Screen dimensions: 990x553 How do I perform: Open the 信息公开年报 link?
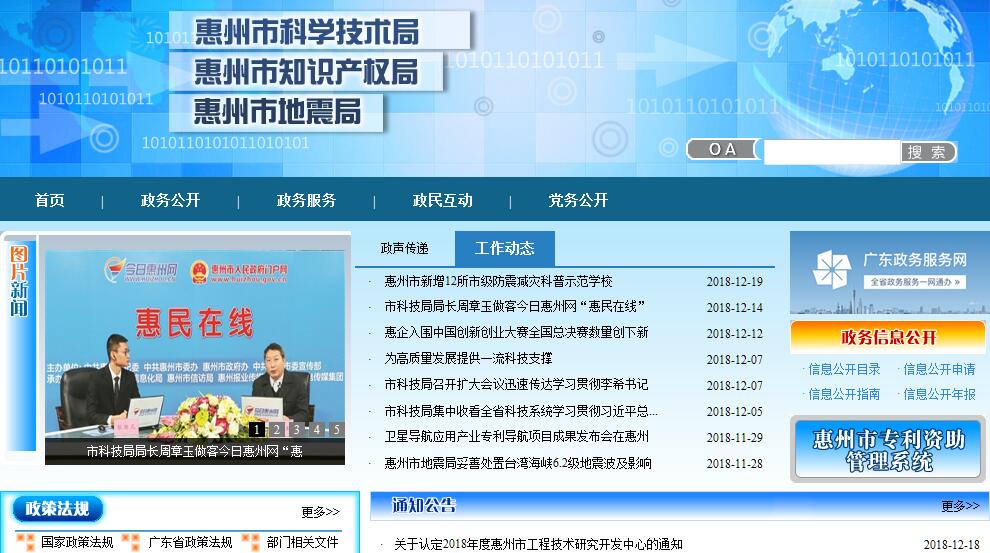939,395
